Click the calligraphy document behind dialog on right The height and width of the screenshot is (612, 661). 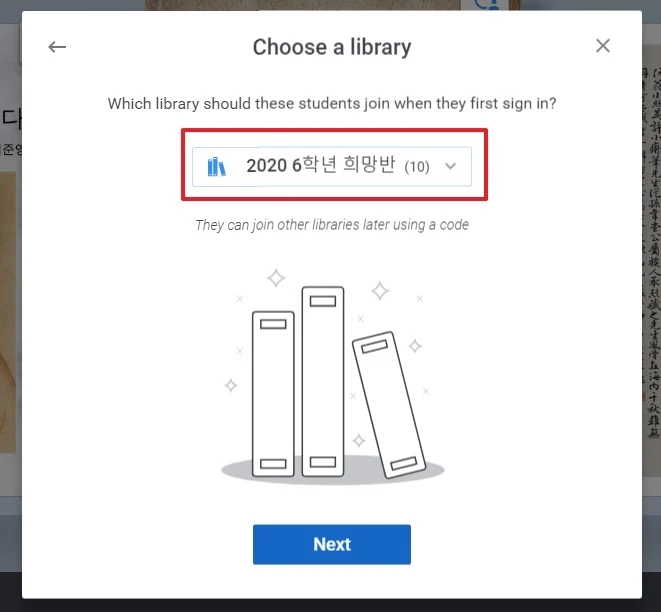click(652, 253)
